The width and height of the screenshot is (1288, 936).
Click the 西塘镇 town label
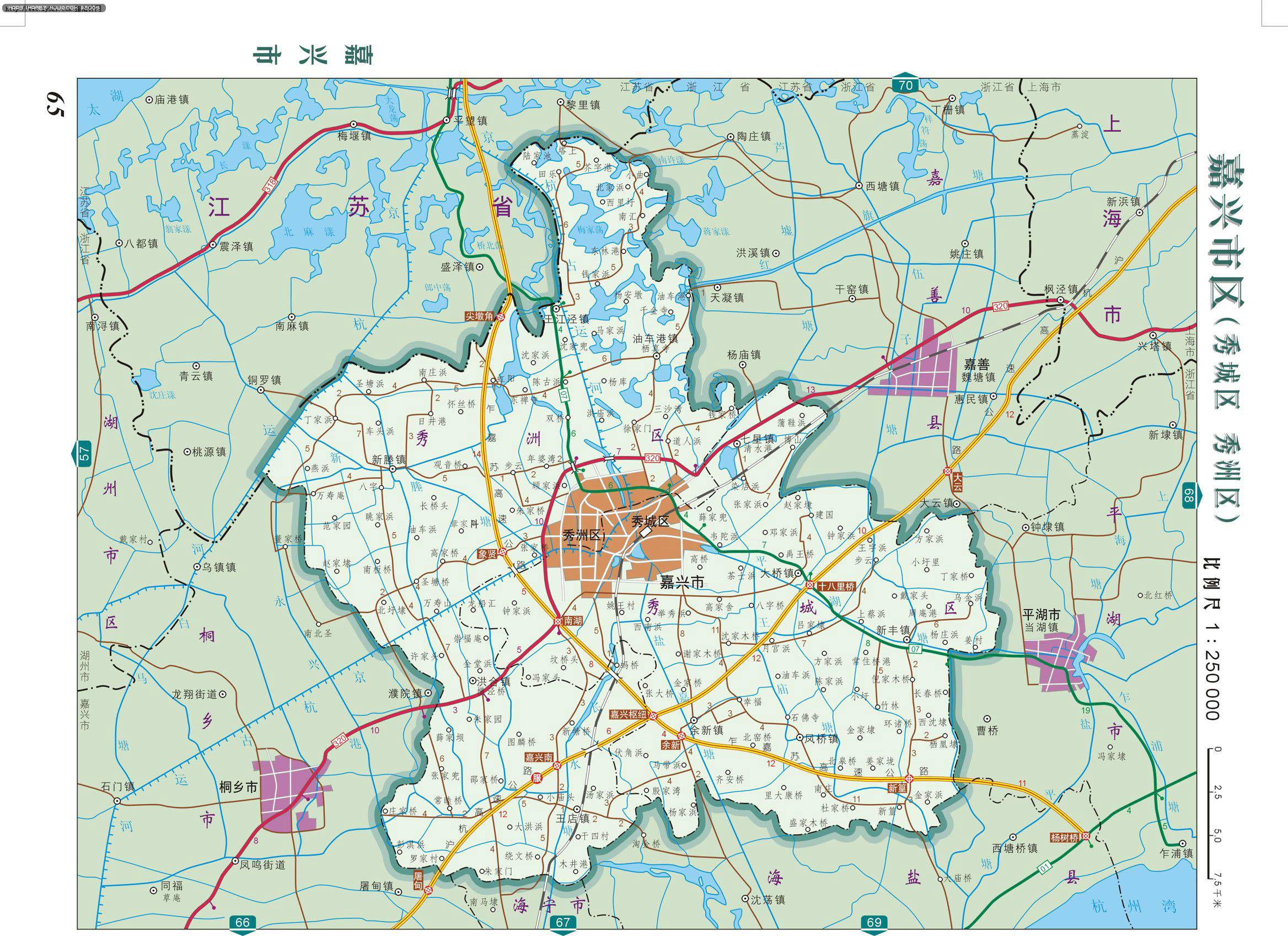click(883, 186)
